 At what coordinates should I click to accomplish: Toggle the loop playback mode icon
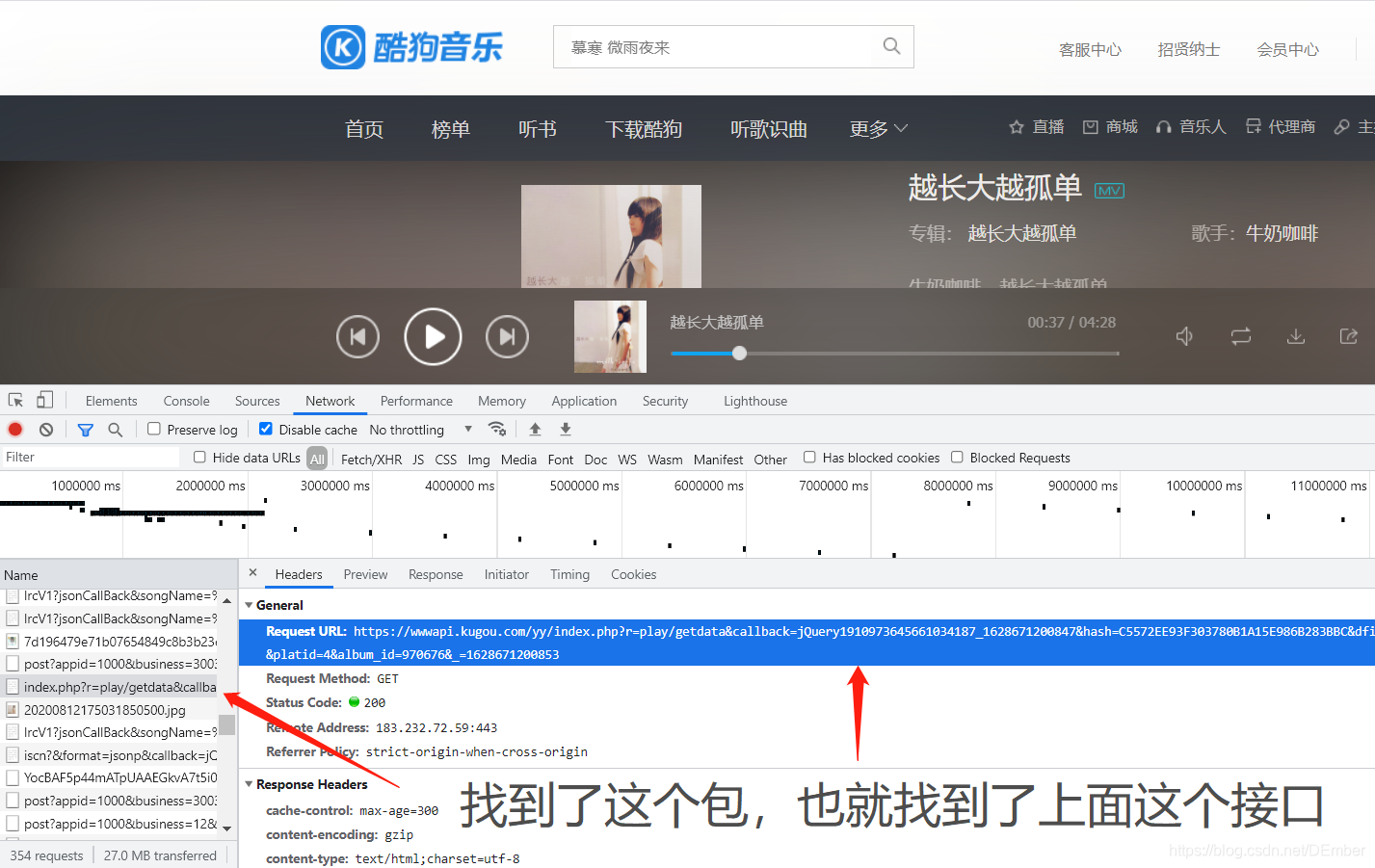[x=1241, y=336]
